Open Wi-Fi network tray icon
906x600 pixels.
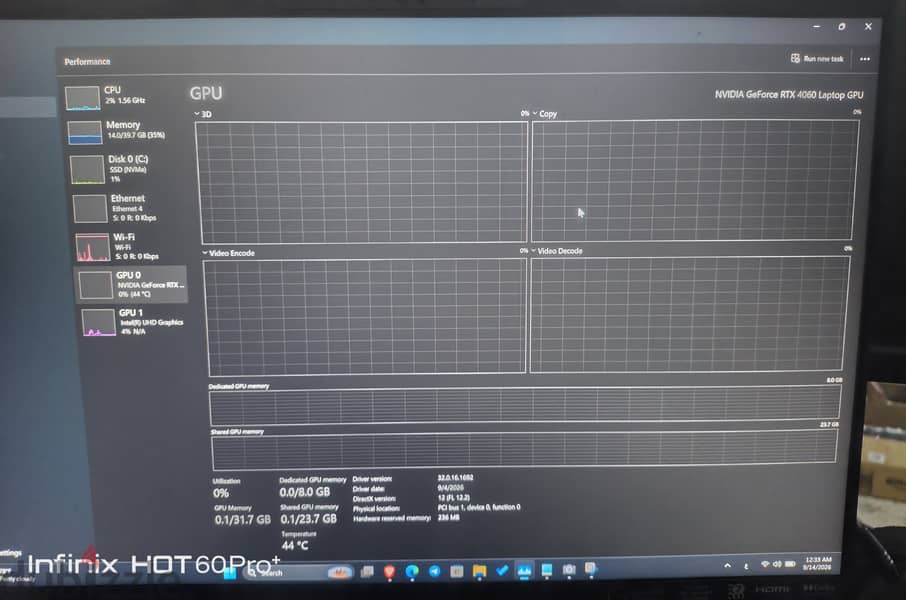tap(766, 564)
